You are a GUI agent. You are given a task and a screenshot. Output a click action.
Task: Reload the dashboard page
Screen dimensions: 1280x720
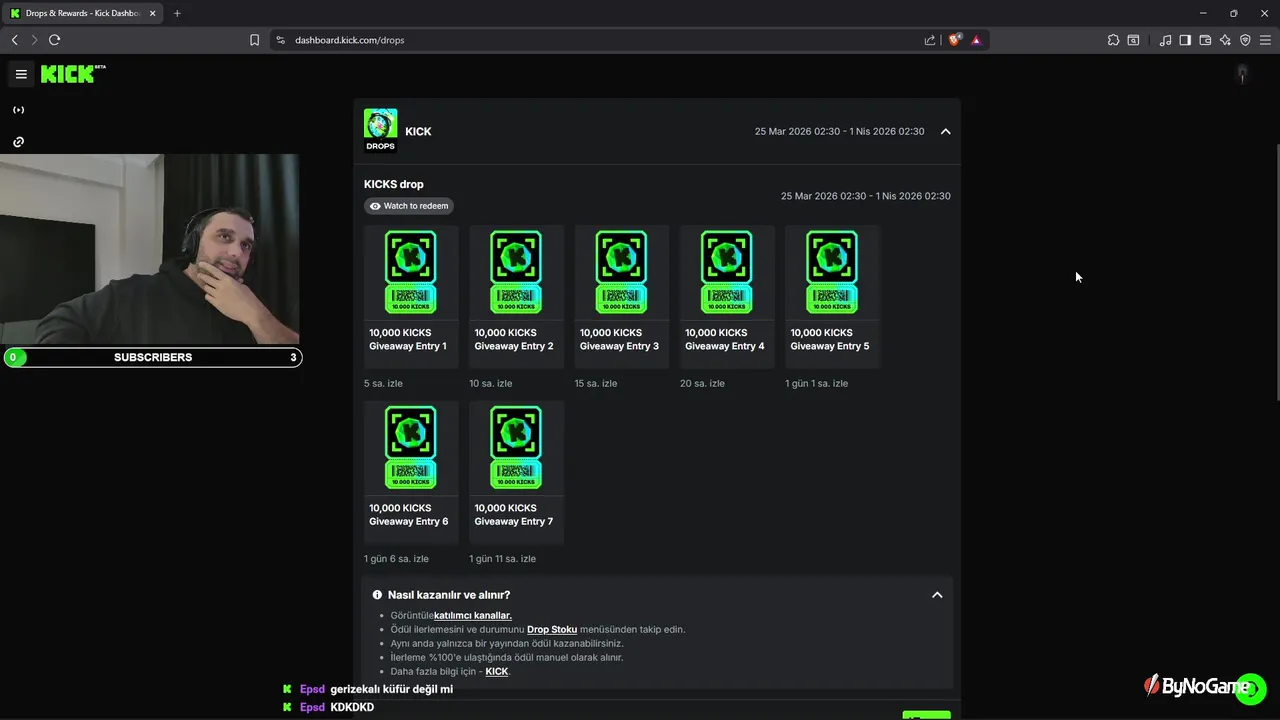click(54, 40)
